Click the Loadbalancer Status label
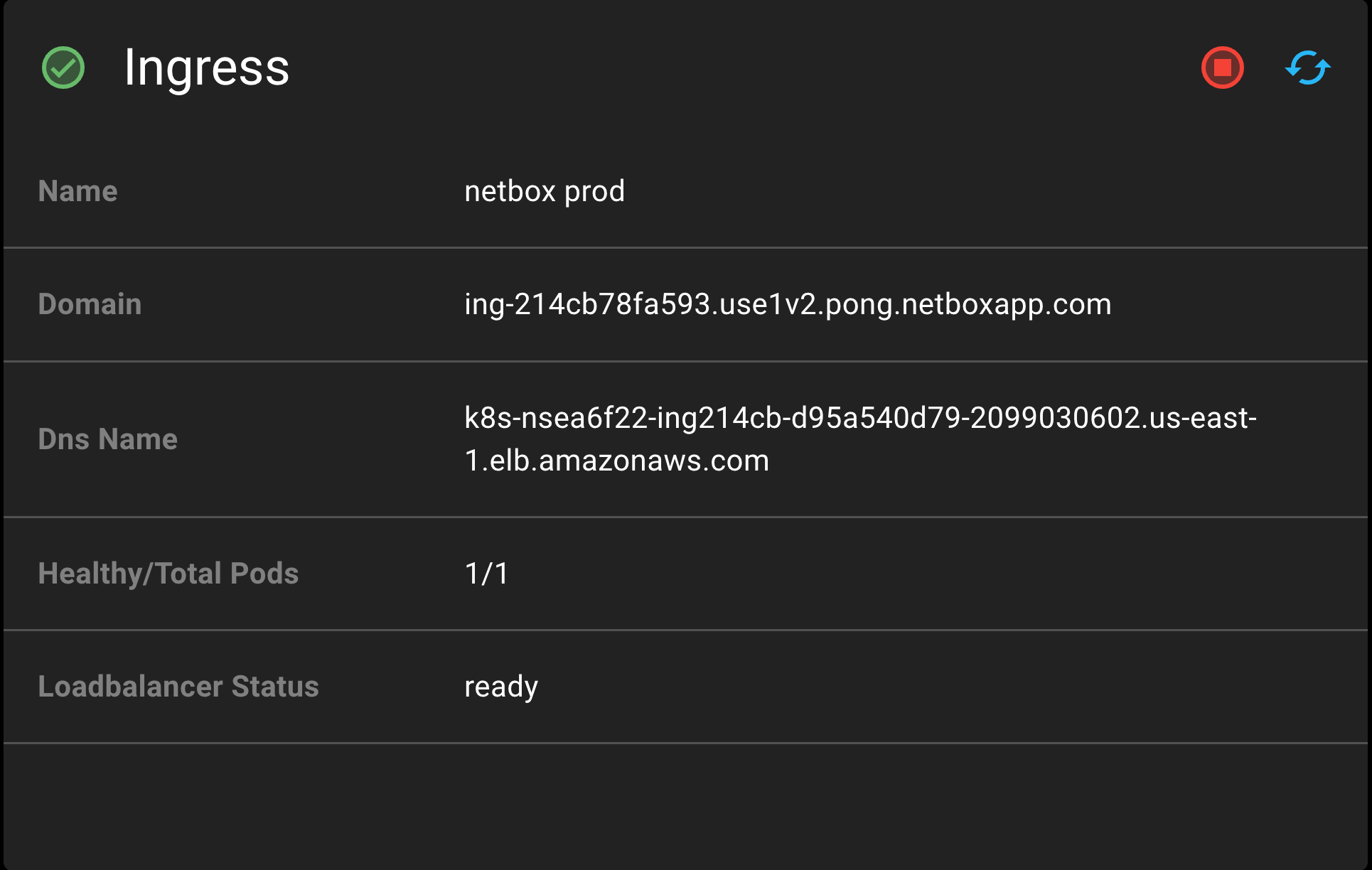 (178, 687)
